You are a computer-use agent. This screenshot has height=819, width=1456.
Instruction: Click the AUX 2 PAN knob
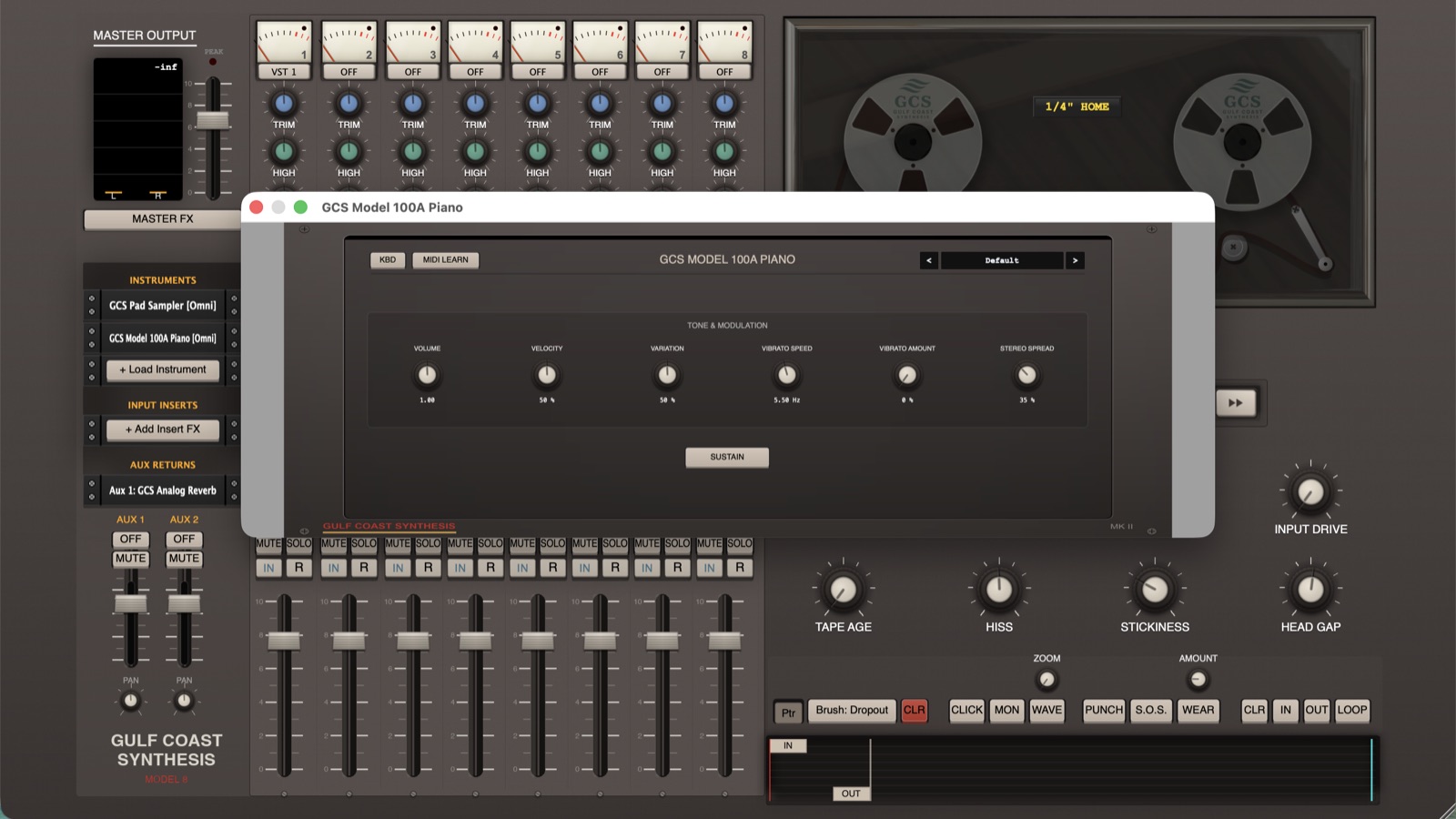coord(184,701)
